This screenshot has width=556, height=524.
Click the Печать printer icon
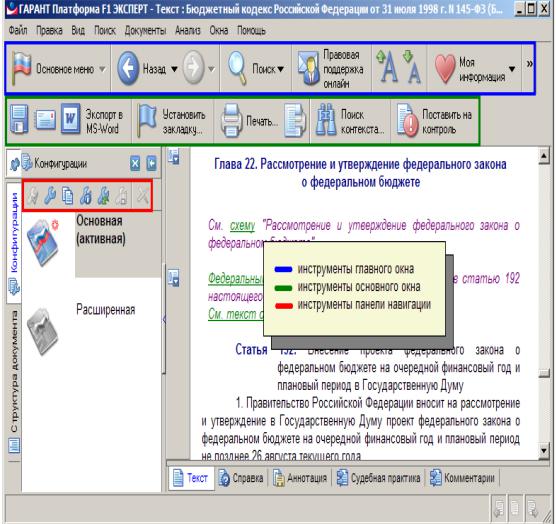click(x=231, y=121)
